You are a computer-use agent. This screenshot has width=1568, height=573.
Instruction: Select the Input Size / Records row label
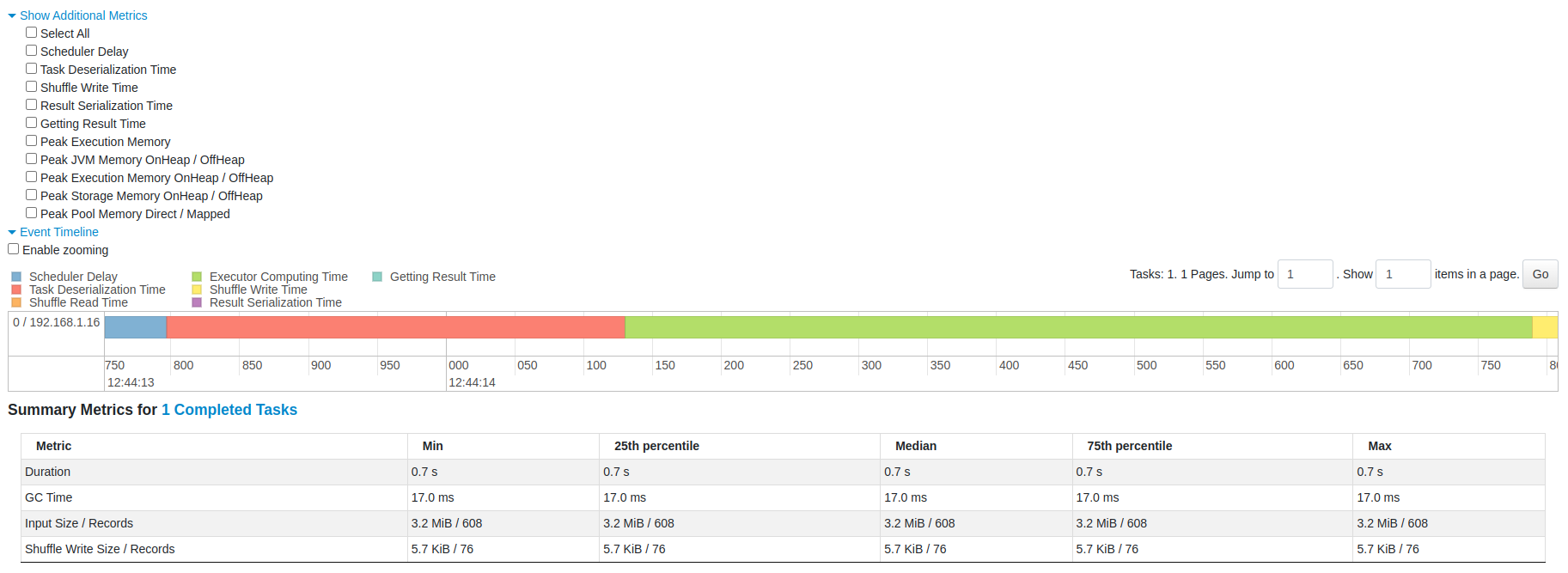click(x=79, y=523)
